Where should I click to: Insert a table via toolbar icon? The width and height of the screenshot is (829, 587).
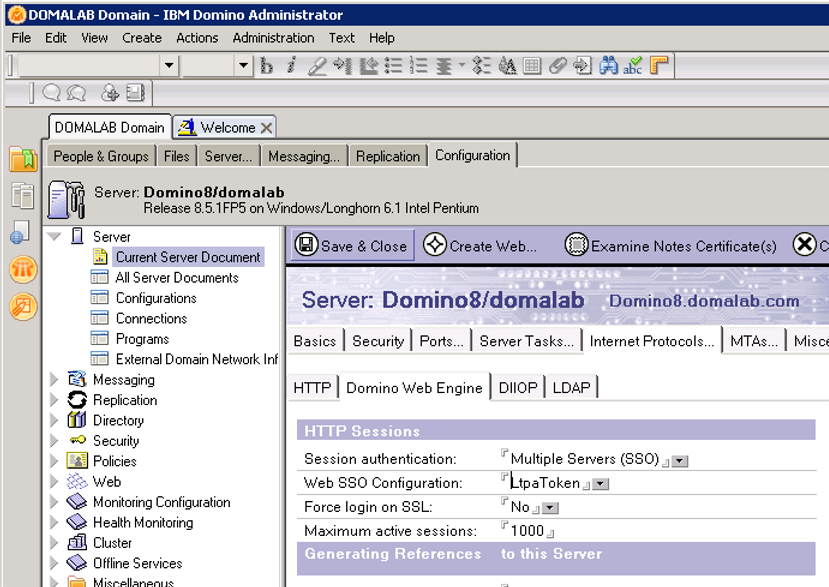point(532,66)
